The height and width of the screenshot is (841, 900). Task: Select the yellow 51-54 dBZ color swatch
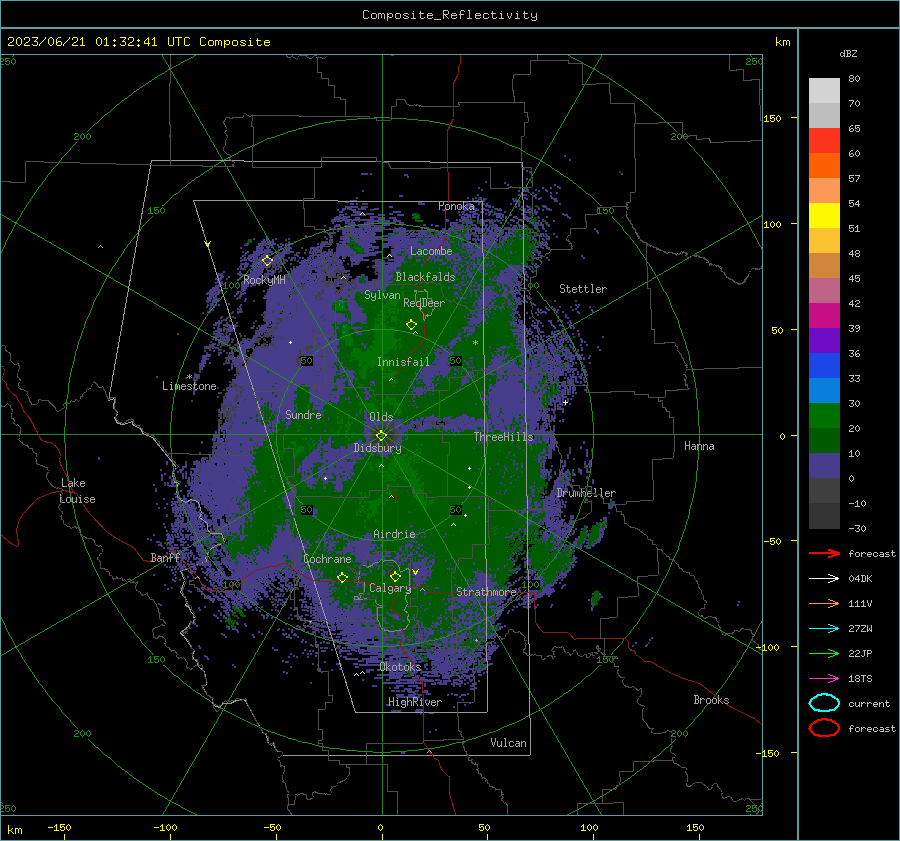click(x=824, y=215)
